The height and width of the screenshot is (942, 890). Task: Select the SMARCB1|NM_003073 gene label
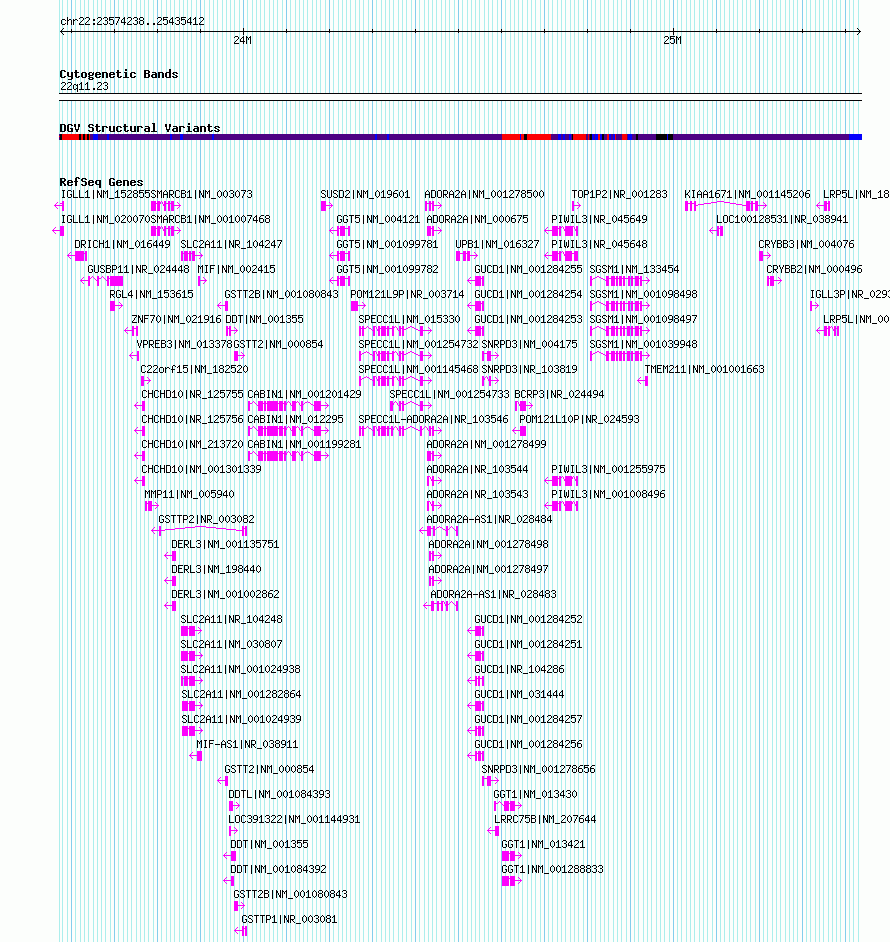click(201, 194)
